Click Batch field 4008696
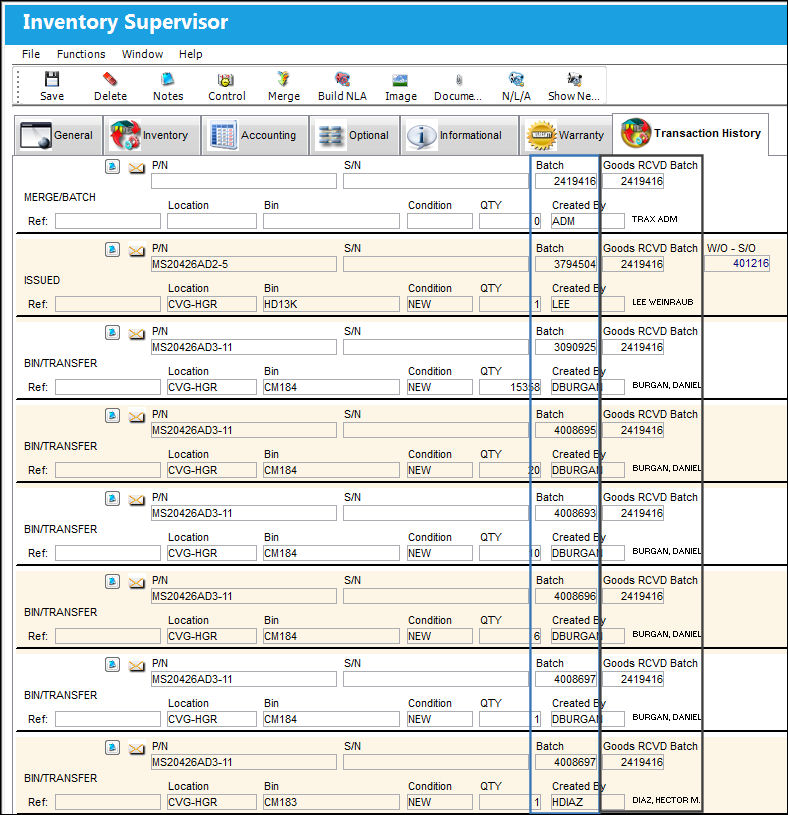The width and height of the screenshot is (788, 815). tap(566, 596)
